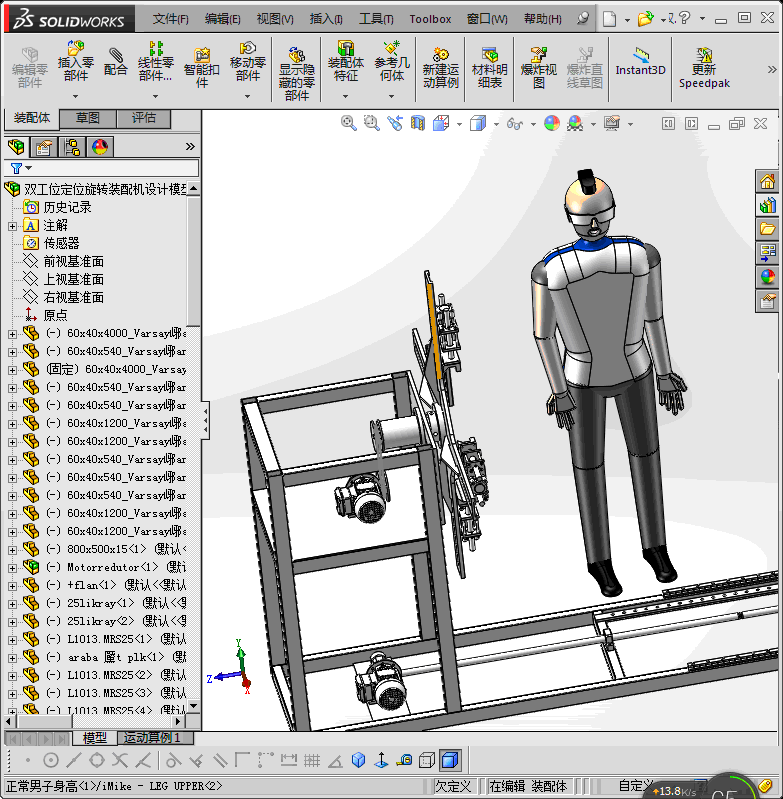Viewport: 783px width, 799px height.
Task: Expand CommandManager overflow chevron
Action: click(772, 70)
